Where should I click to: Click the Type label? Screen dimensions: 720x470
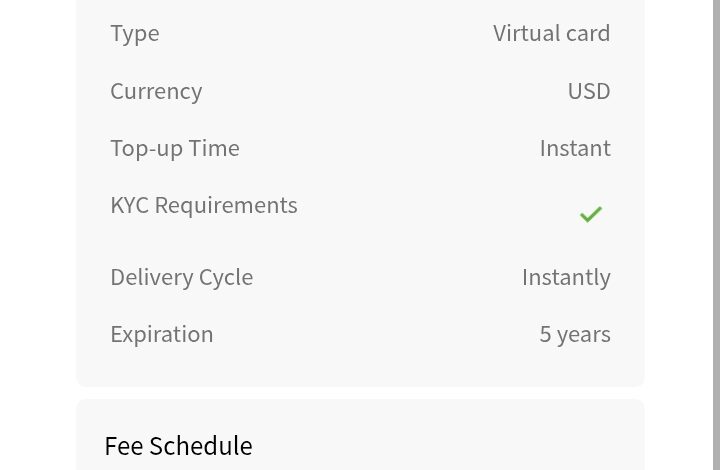[134, 33]
